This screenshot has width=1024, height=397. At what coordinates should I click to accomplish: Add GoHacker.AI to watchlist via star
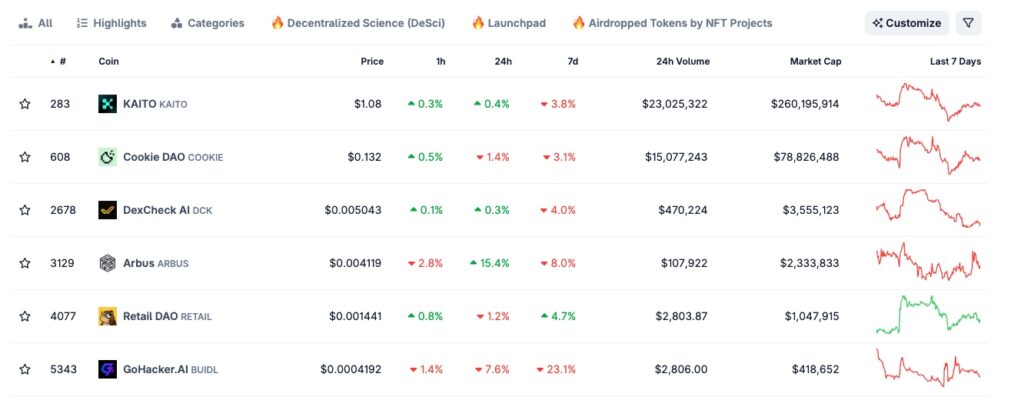tap(25, 370)
